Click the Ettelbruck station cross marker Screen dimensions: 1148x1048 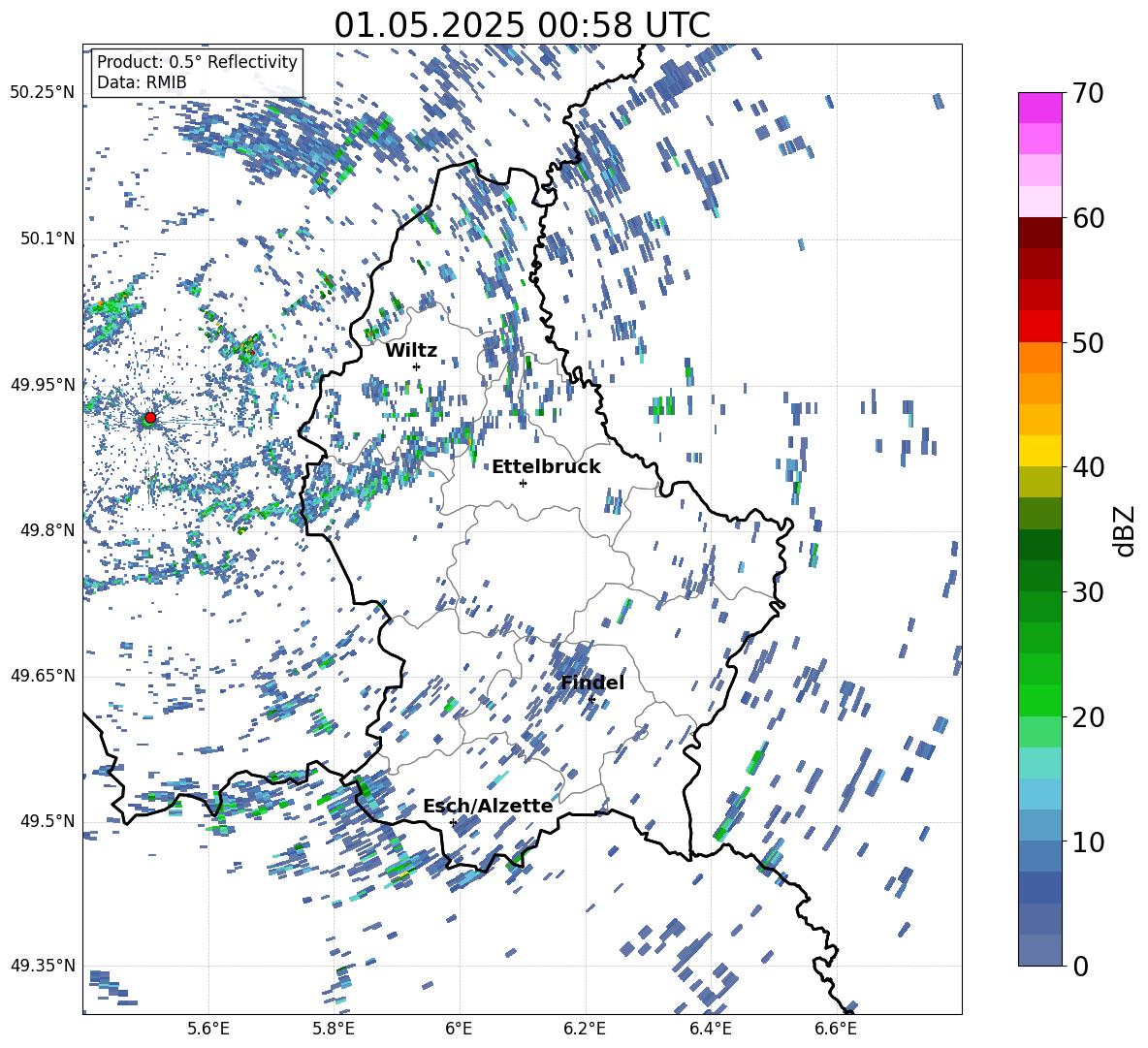point(523,483)
